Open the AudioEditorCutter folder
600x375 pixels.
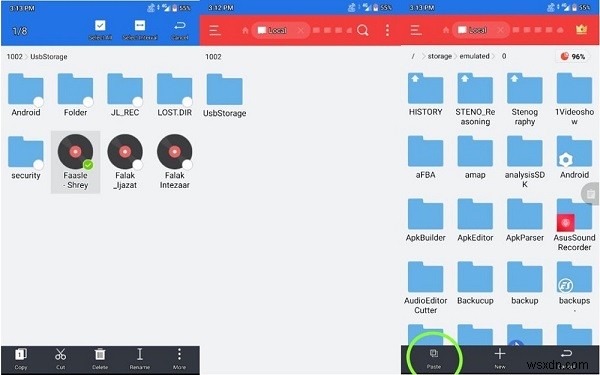426,288
